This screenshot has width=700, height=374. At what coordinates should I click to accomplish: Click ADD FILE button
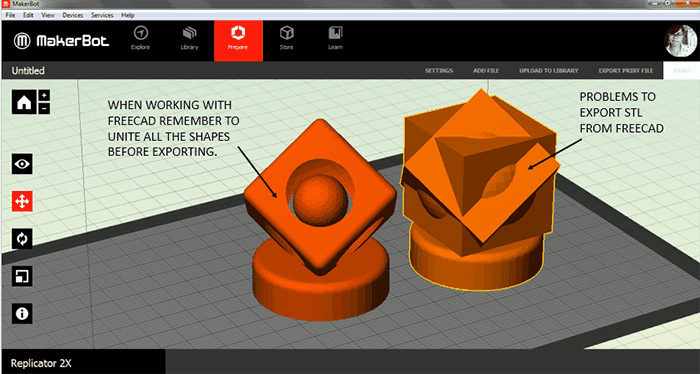tap(486, 71)
